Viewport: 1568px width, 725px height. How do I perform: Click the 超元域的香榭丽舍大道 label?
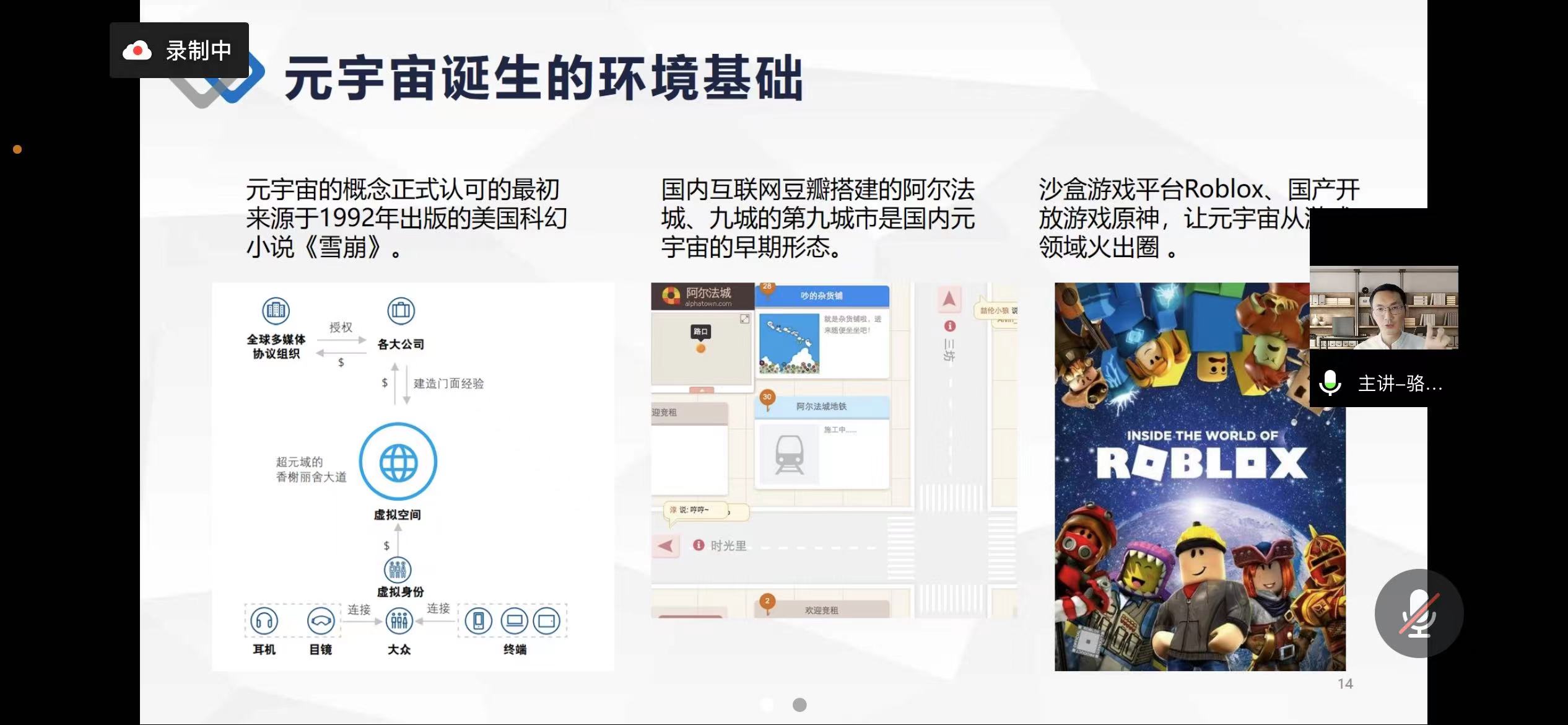tap(311, 469)
